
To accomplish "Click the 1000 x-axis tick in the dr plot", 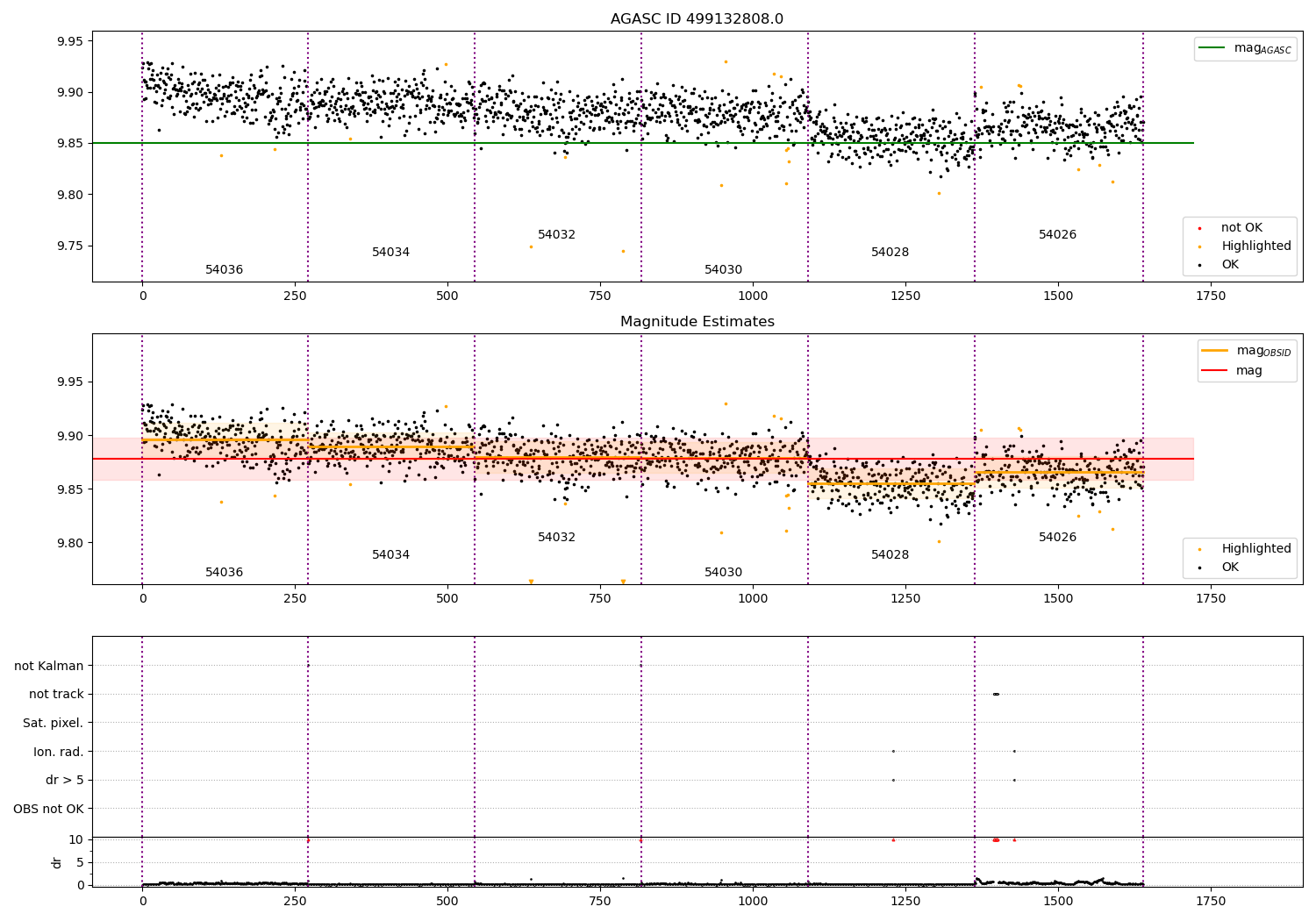I will click(x=753, y=902).
